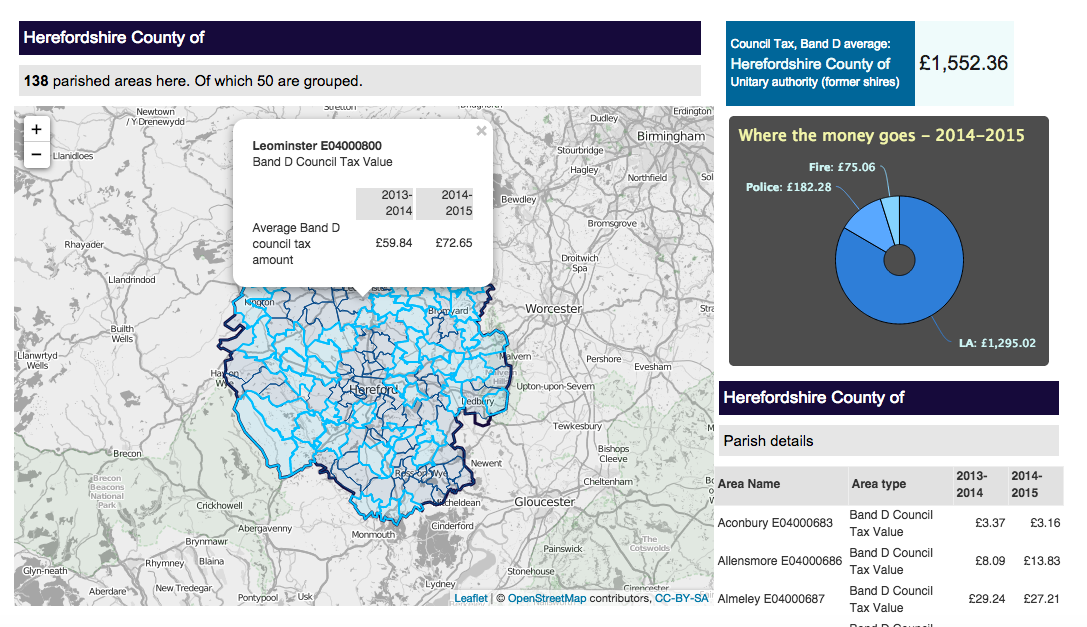Click the Leominster E04000800 popup title
Screen dimensions: 1087x627
[x=317, y=146]
